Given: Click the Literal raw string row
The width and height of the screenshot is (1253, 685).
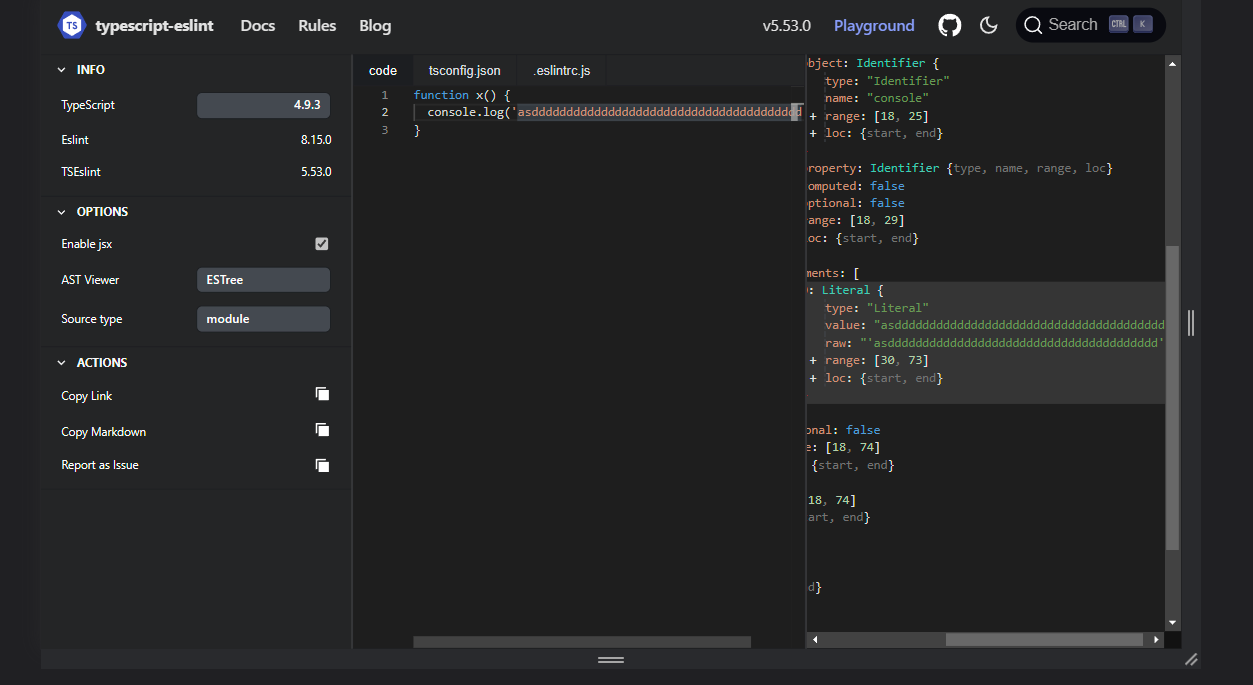Looking at the screenshot, I should click(x=995, y=343).
